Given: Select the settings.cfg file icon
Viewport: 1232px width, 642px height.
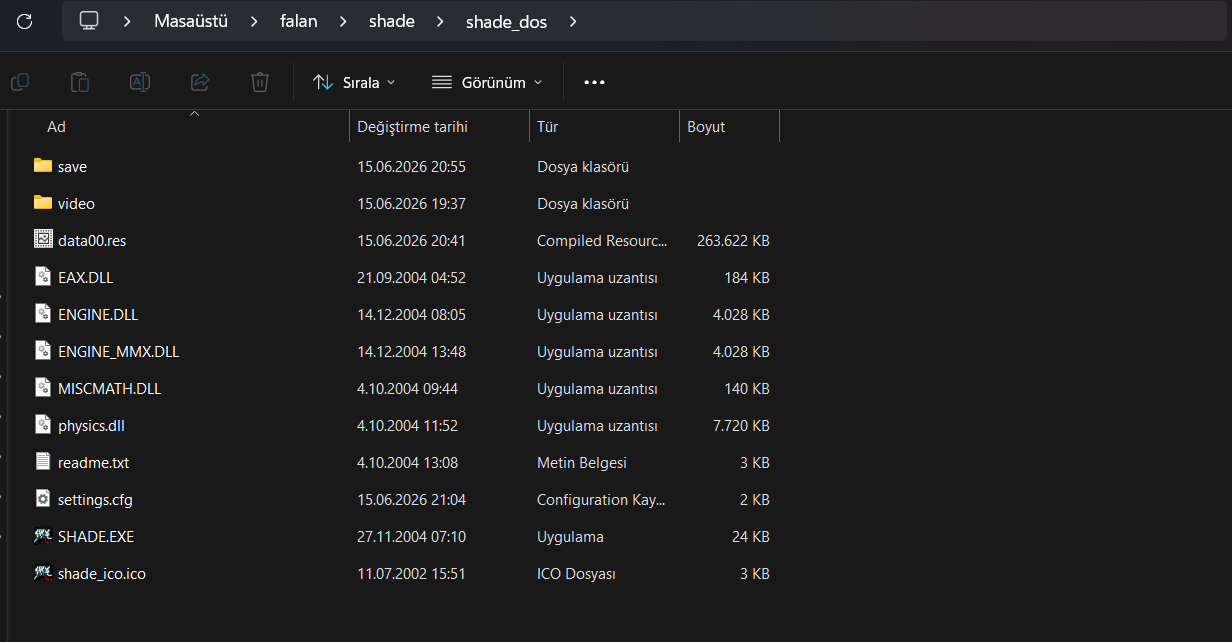Looking at the screenshot, I should pyautogui.click(x=43, y=499).
